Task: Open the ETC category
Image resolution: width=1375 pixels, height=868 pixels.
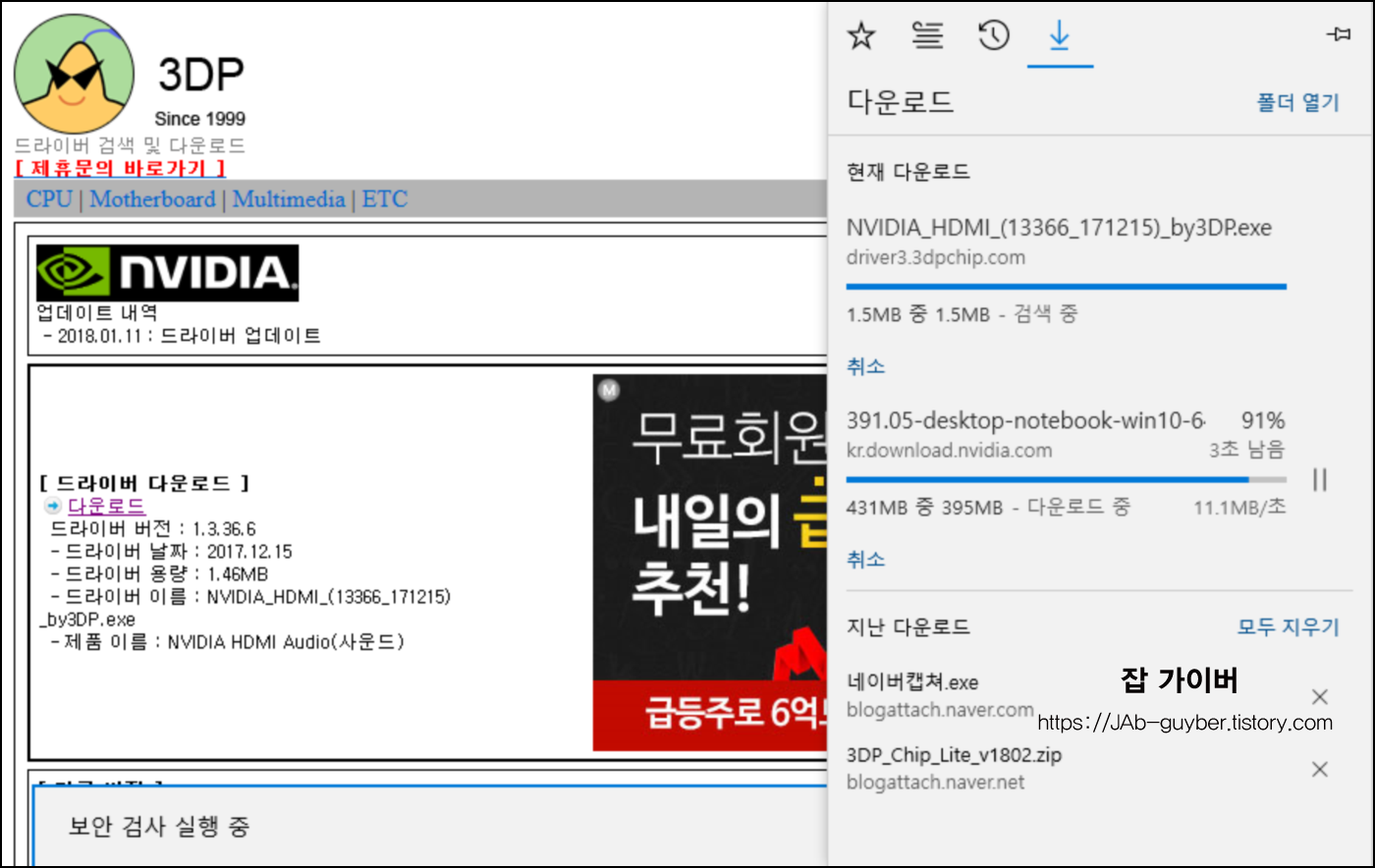Action: click(x=385, y=199)
